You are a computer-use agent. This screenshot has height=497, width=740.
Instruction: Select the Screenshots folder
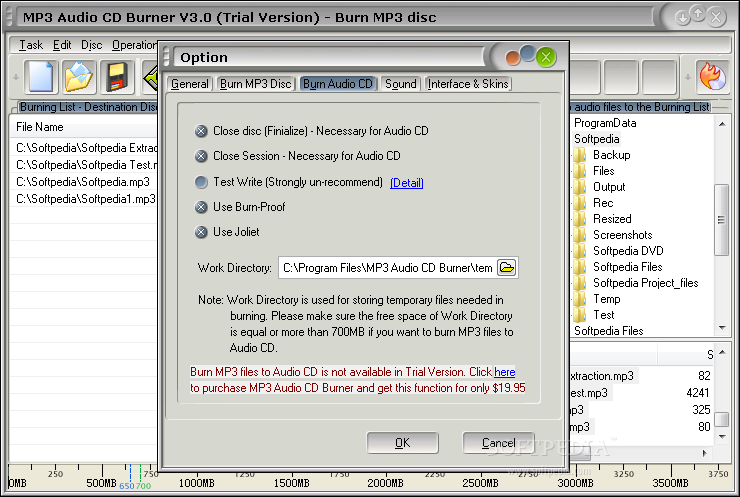tap(622, 235)
